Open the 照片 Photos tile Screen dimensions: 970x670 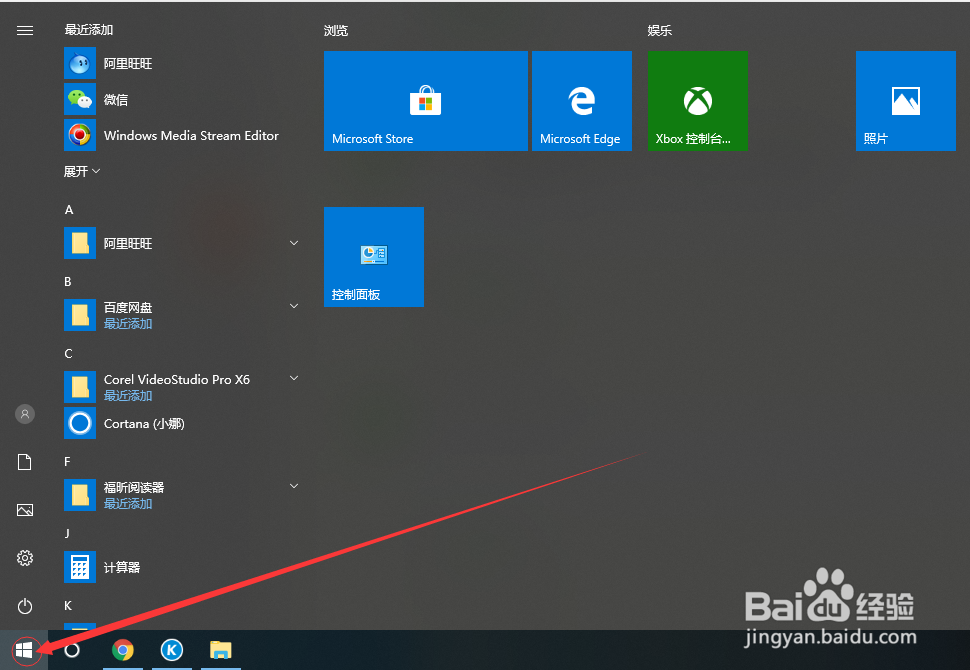(x=906, y=101)
